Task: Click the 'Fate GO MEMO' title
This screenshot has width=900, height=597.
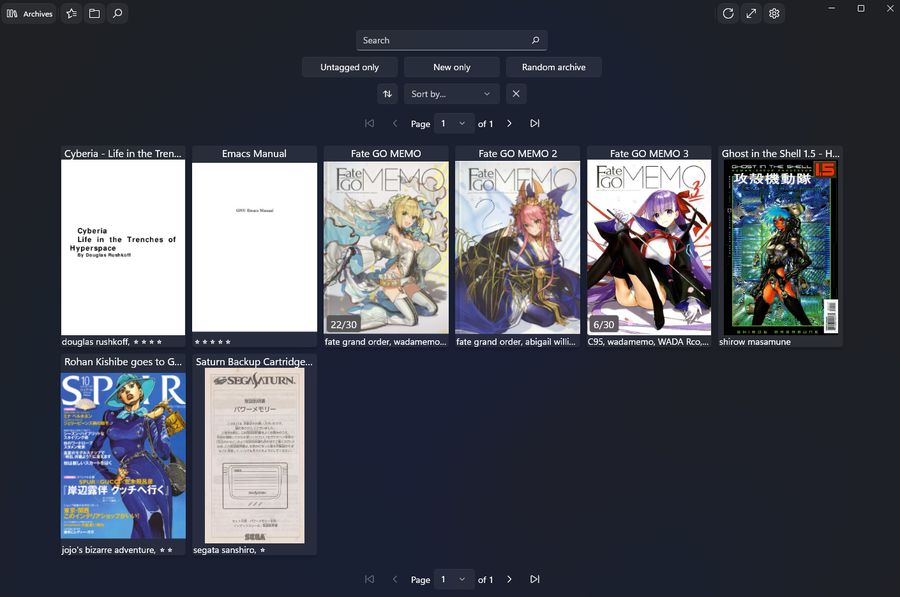Action: tap(386, 153)
